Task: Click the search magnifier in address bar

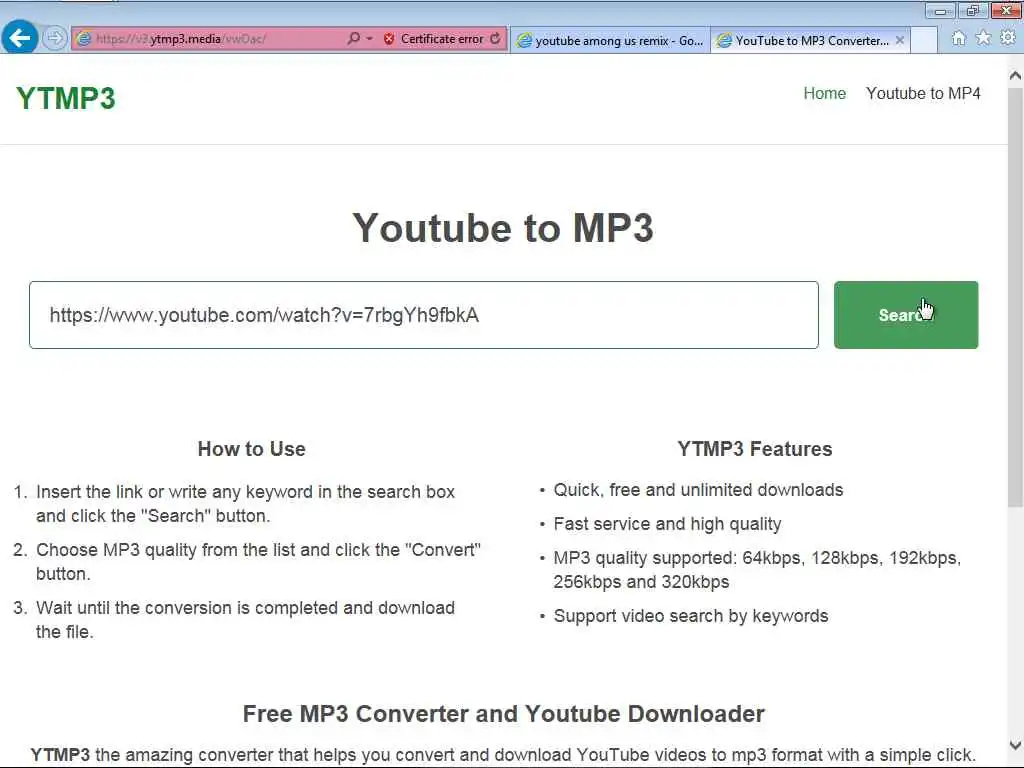Action: click(x=353, y=39)
